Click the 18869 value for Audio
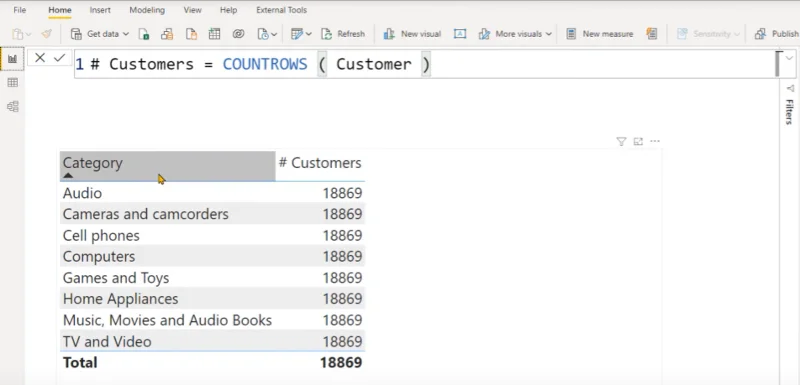This screenshot has width=800, height=385. 342,193
